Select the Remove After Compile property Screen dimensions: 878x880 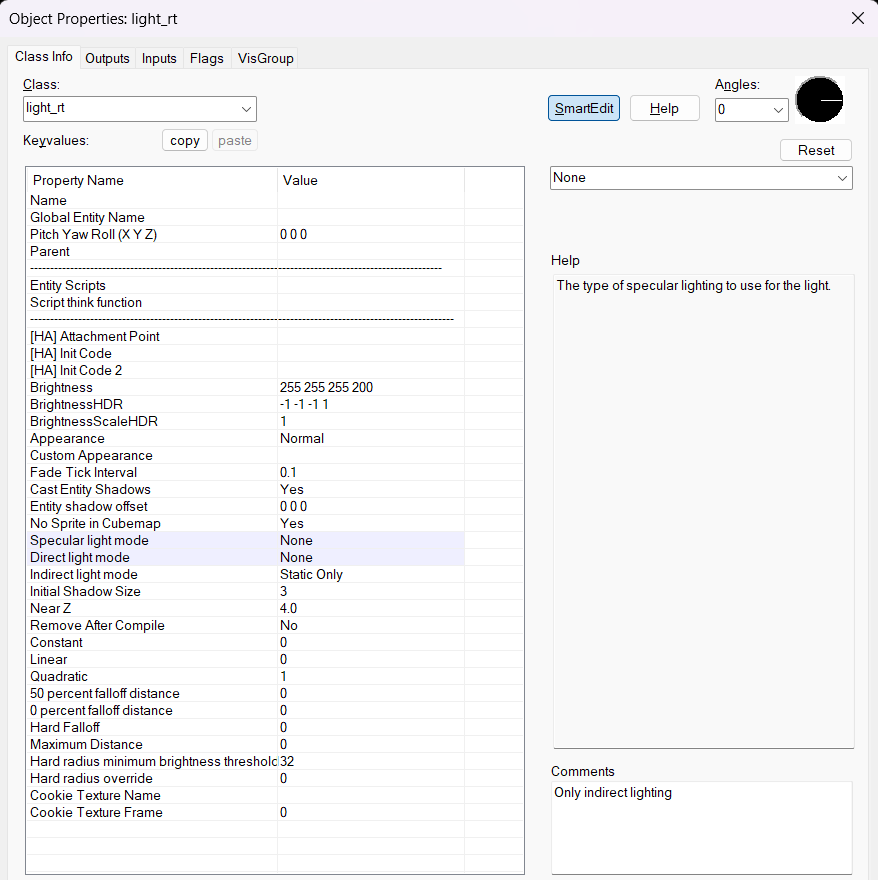point(97,625)
